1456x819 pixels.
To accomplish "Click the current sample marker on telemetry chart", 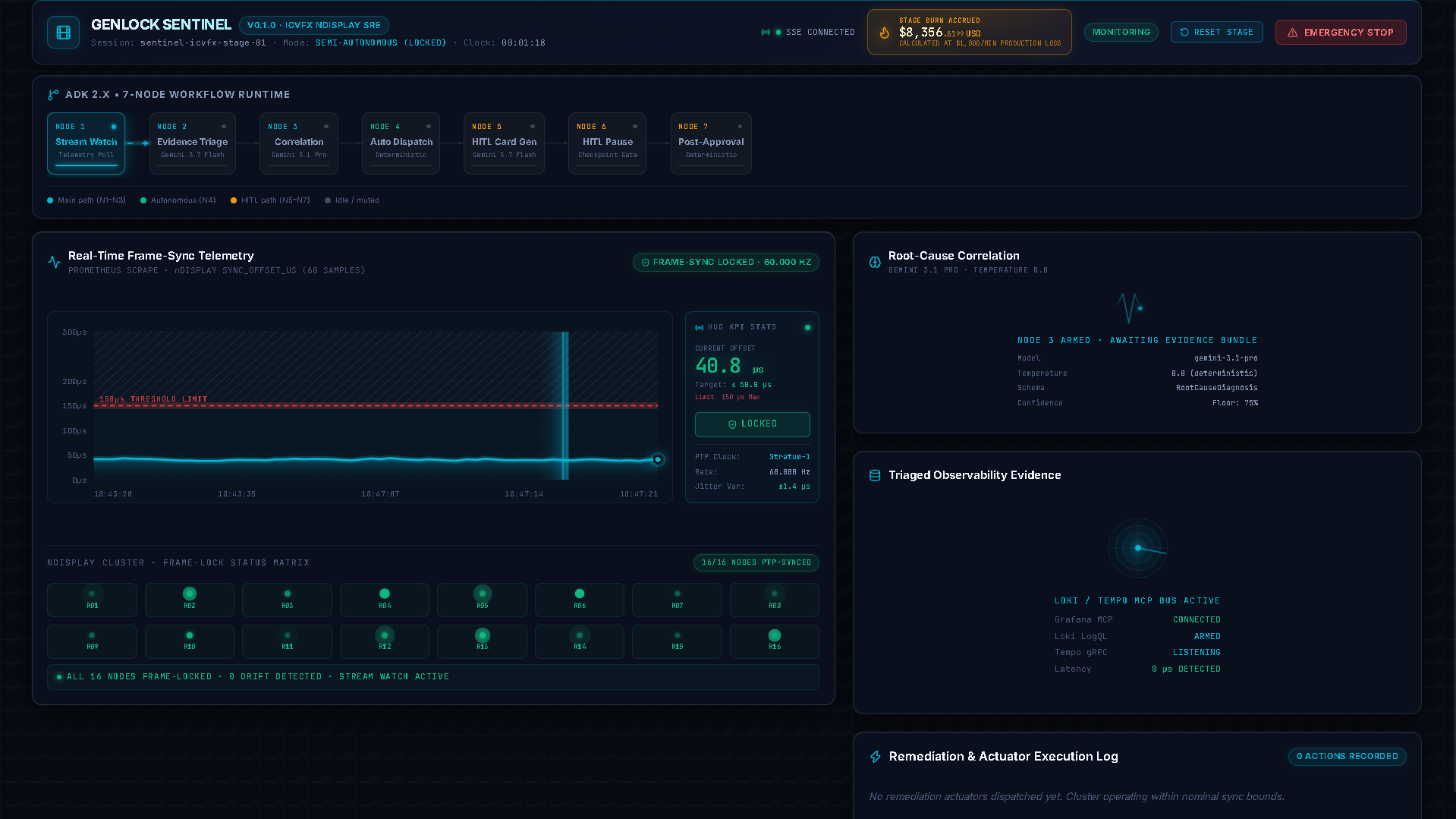I will click(658, 459).
